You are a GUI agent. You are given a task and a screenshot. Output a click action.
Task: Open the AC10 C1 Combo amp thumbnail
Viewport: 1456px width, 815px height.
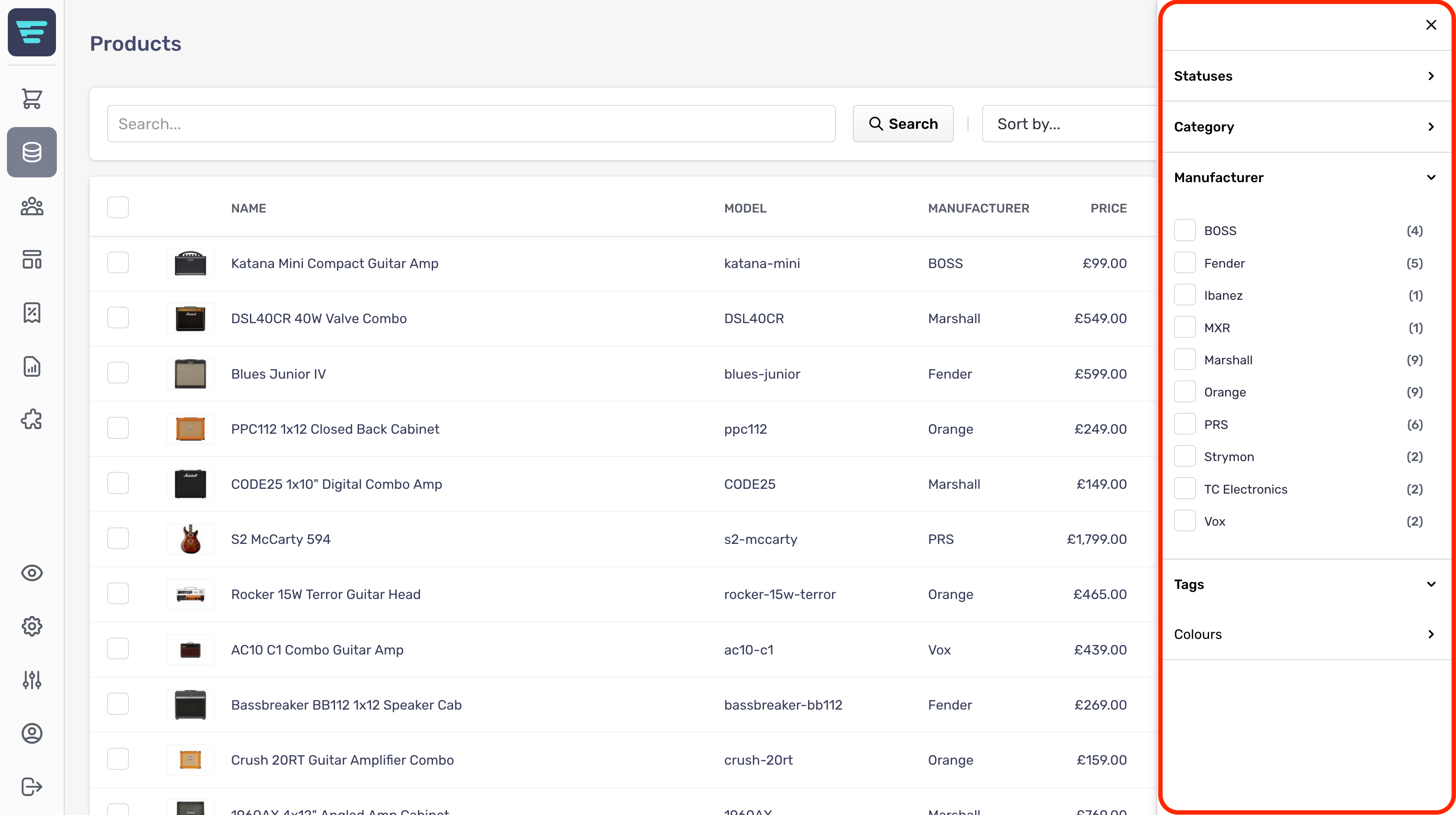pyautogui.click(x=191, y=649)
